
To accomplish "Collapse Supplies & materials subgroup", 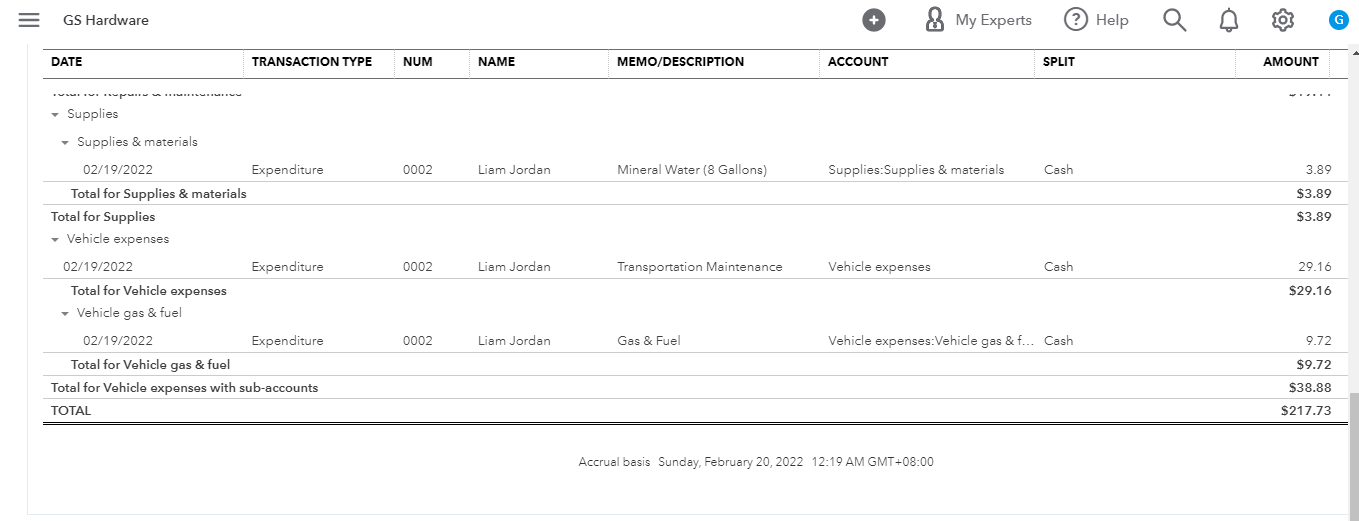I will [65, 143].
